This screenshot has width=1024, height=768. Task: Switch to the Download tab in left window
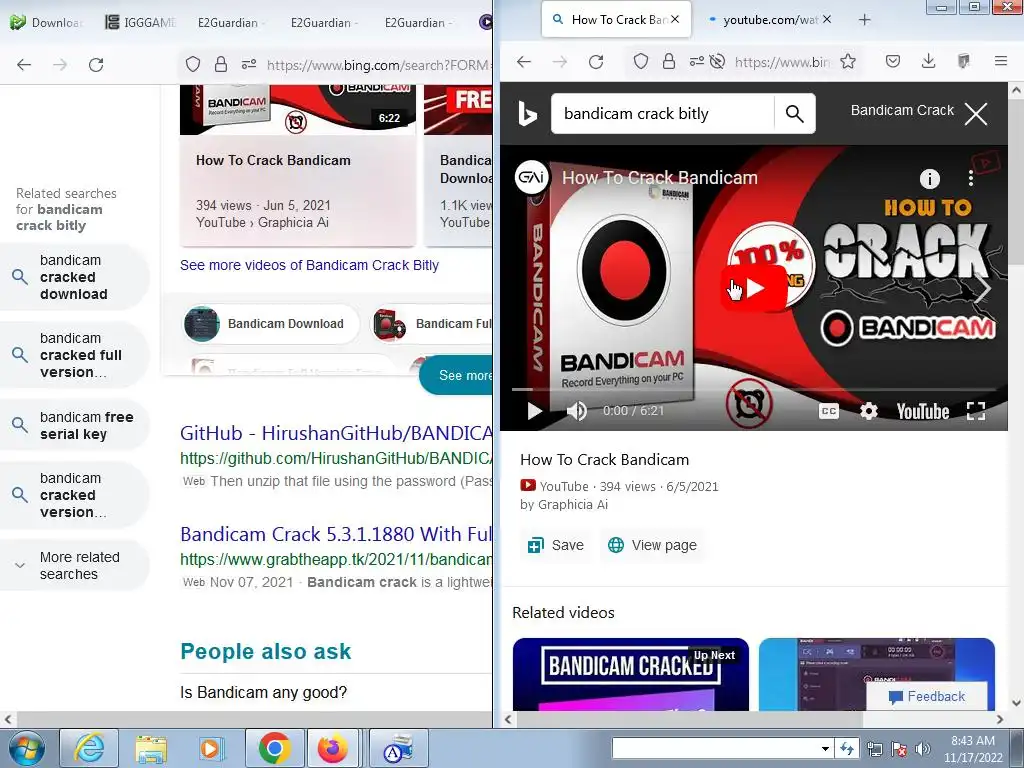(x=47, y=22)
